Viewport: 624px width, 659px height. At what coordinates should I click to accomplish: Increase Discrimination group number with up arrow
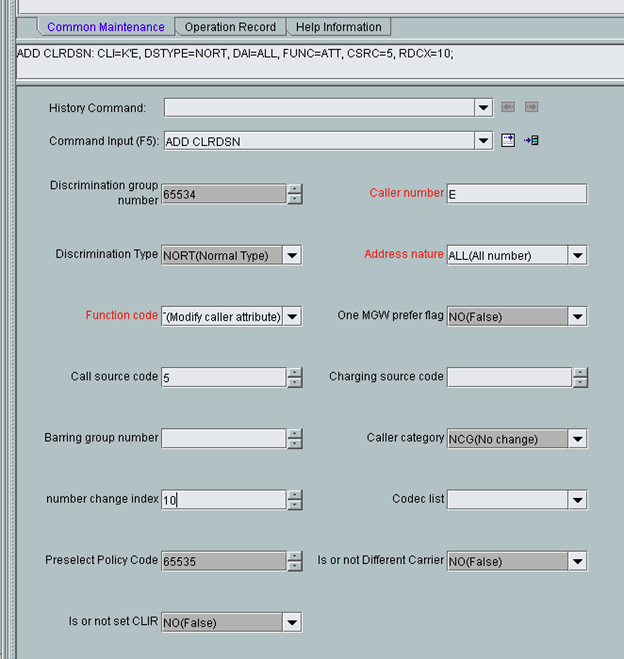pos(295,189)
